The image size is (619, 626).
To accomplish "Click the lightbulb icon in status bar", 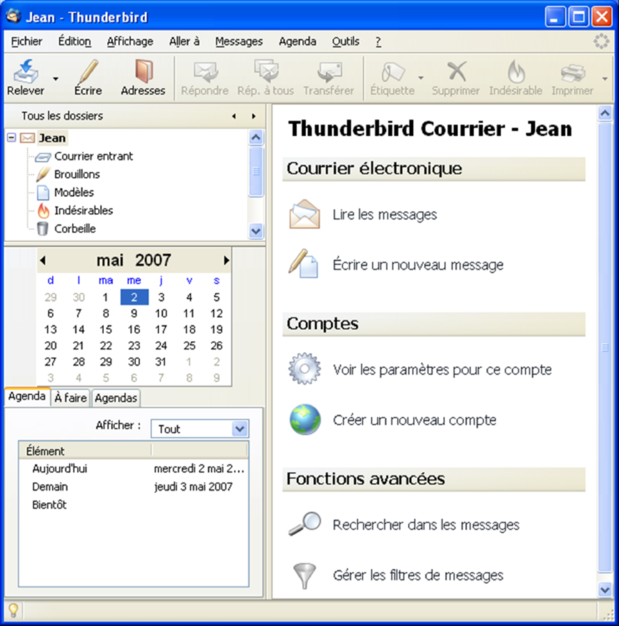I will [x=14, y=610].
